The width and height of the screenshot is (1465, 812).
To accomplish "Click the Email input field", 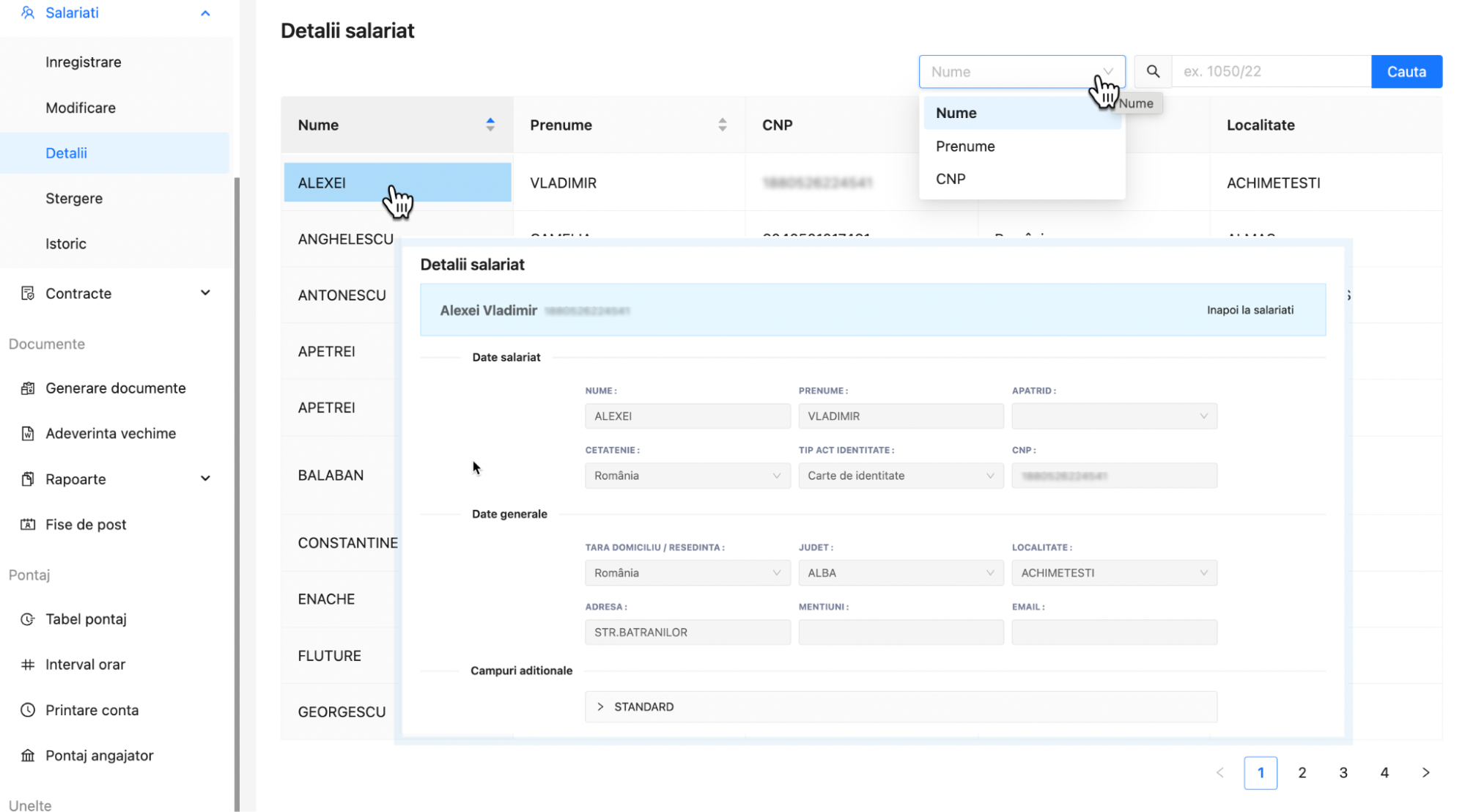I will 1114,632.
